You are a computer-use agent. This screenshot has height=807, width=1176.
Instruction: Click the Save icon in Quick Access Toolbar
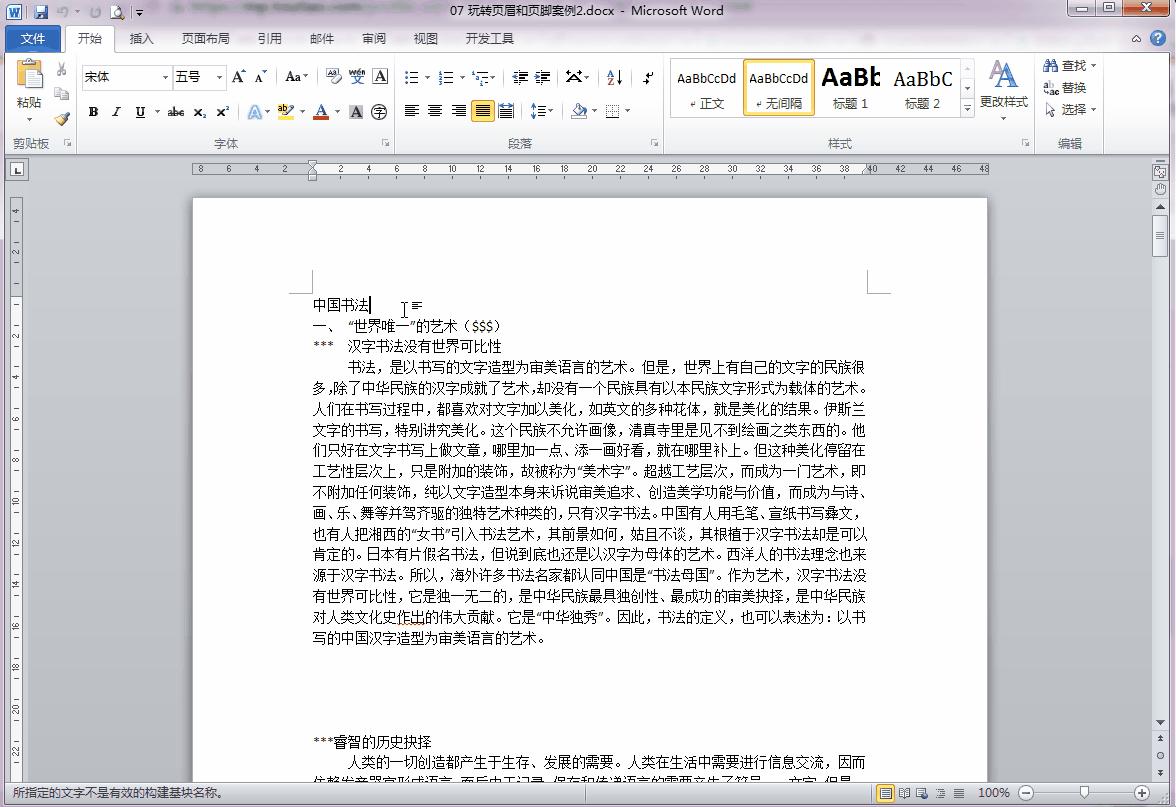40,10
